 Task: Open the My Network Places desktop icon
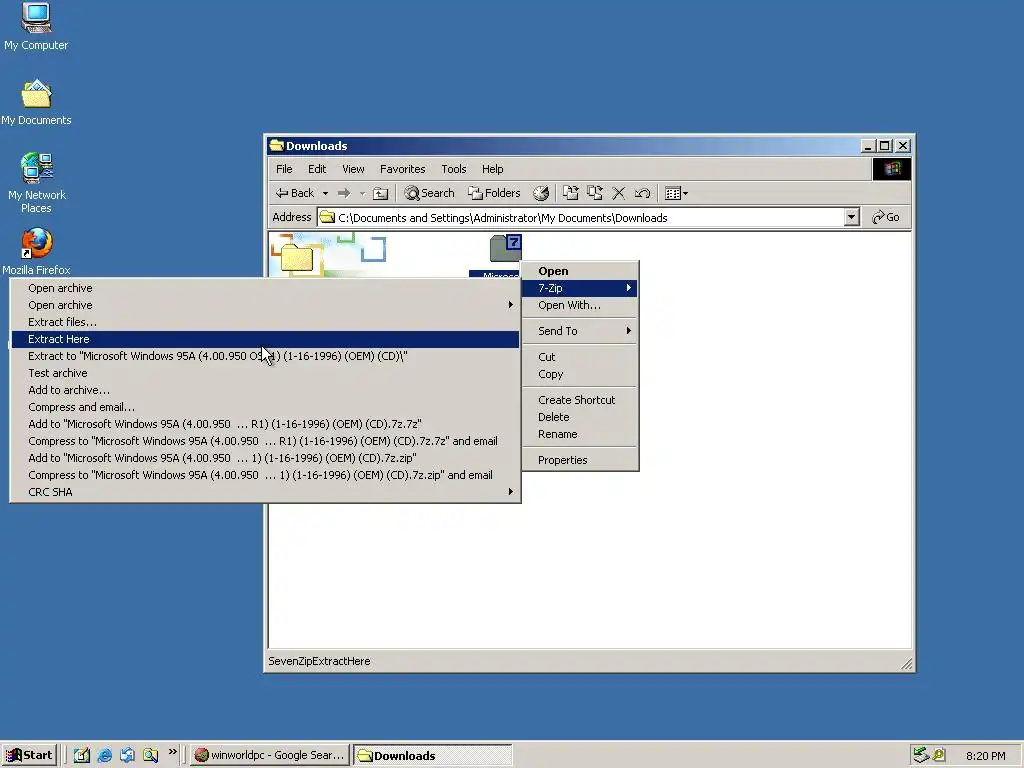(x=37, y=183)
